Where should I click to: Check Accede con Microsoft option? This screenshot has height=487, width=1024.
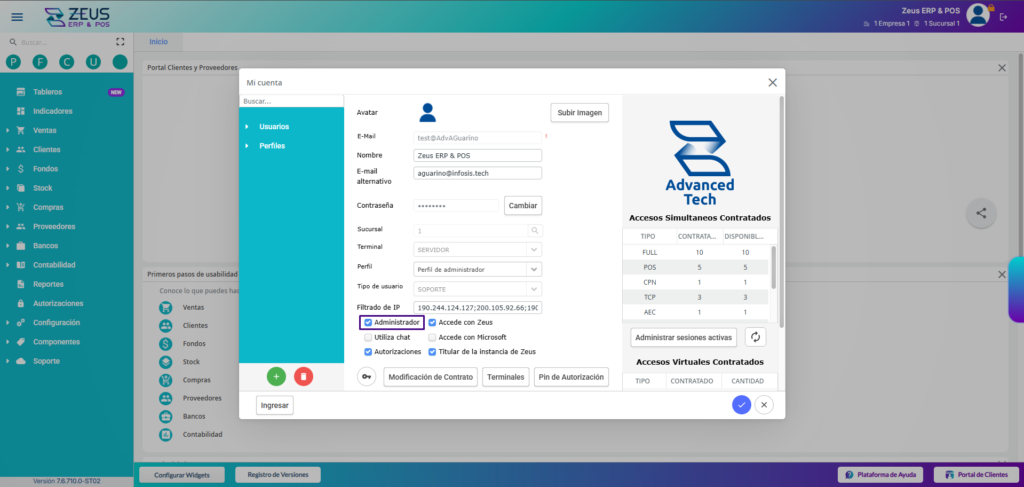432,338
